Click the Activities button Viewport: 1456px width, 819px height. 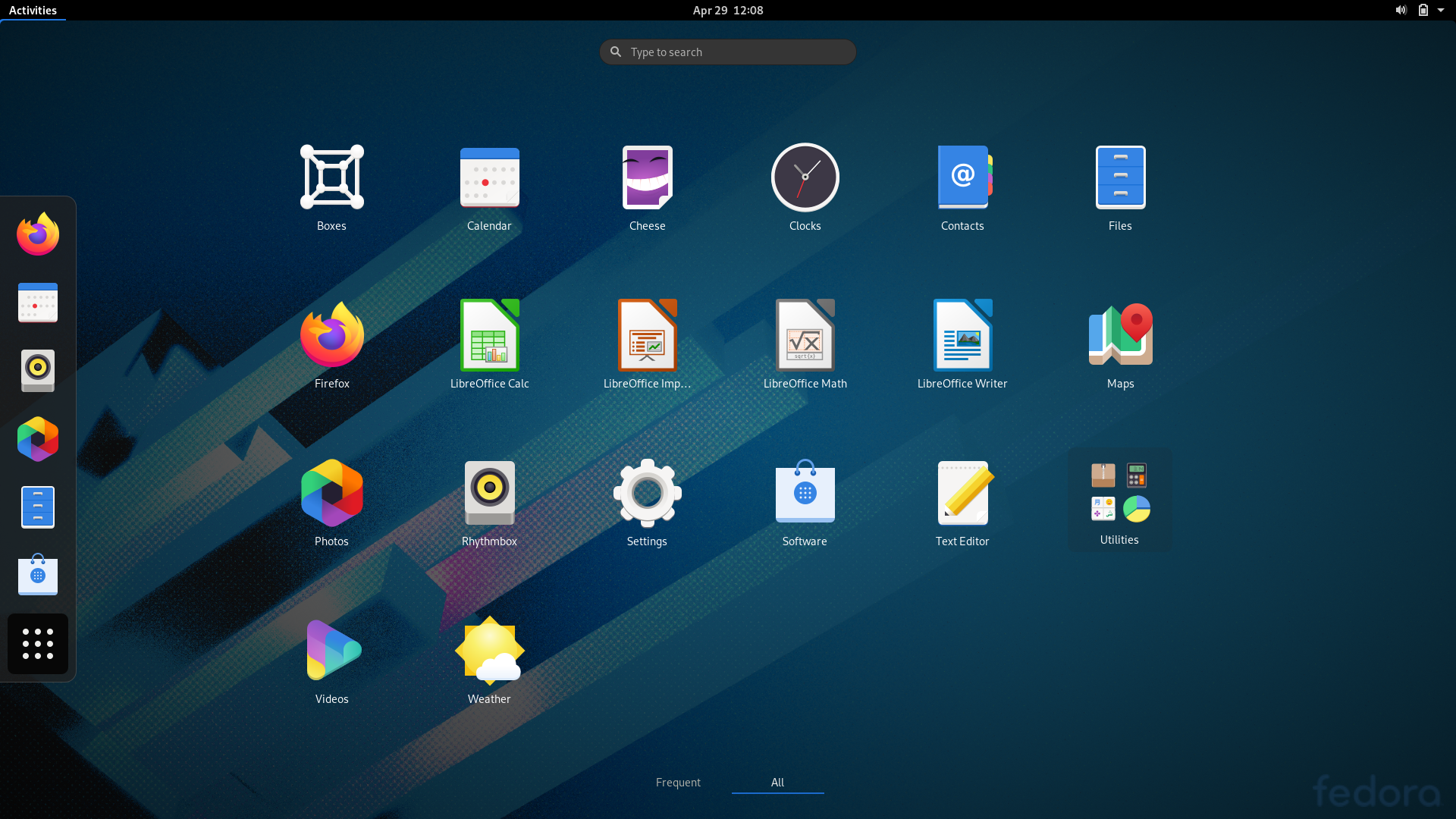click(33, 10)
